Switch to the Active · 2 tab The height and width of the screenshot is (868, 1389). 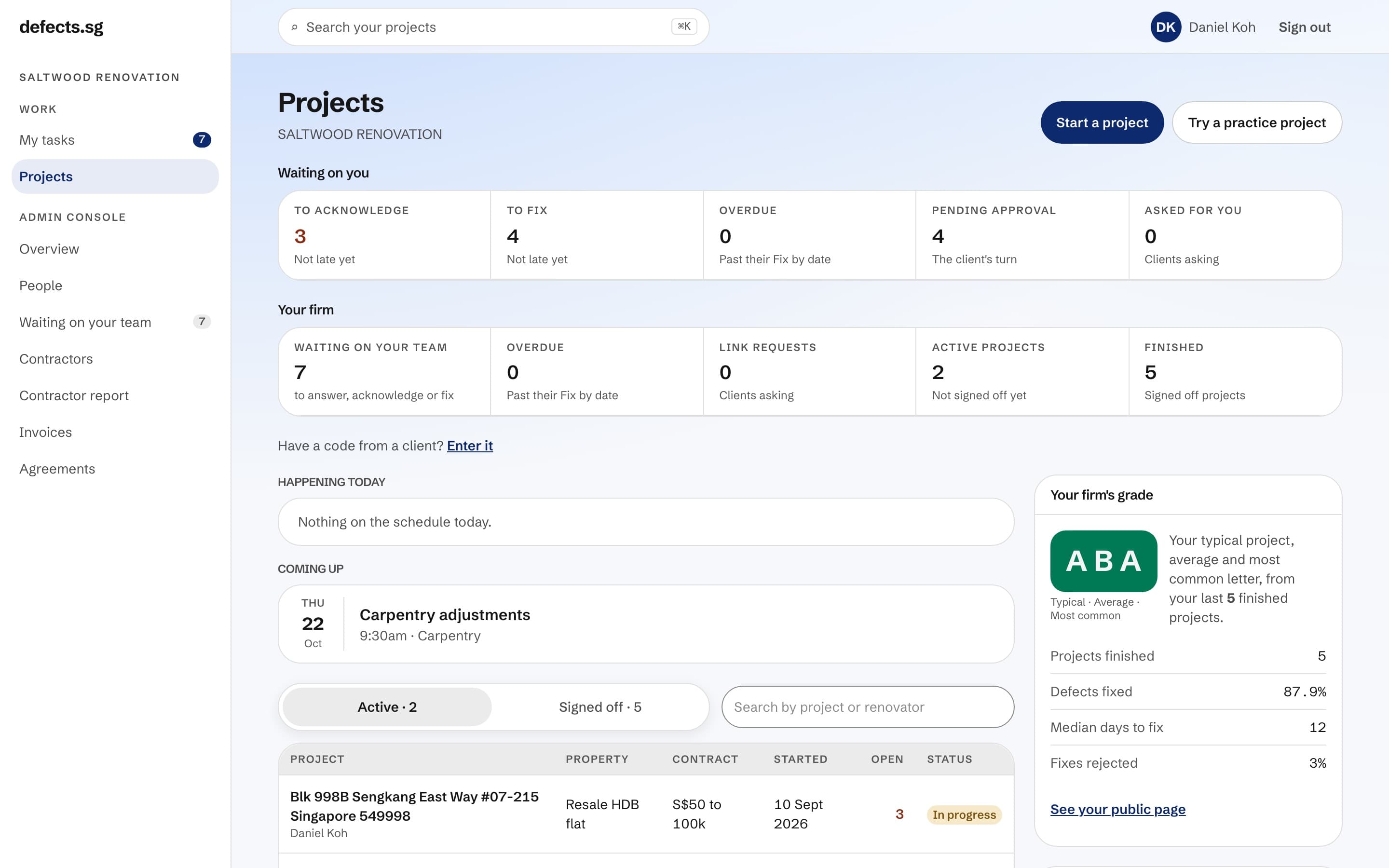point(387,706)
